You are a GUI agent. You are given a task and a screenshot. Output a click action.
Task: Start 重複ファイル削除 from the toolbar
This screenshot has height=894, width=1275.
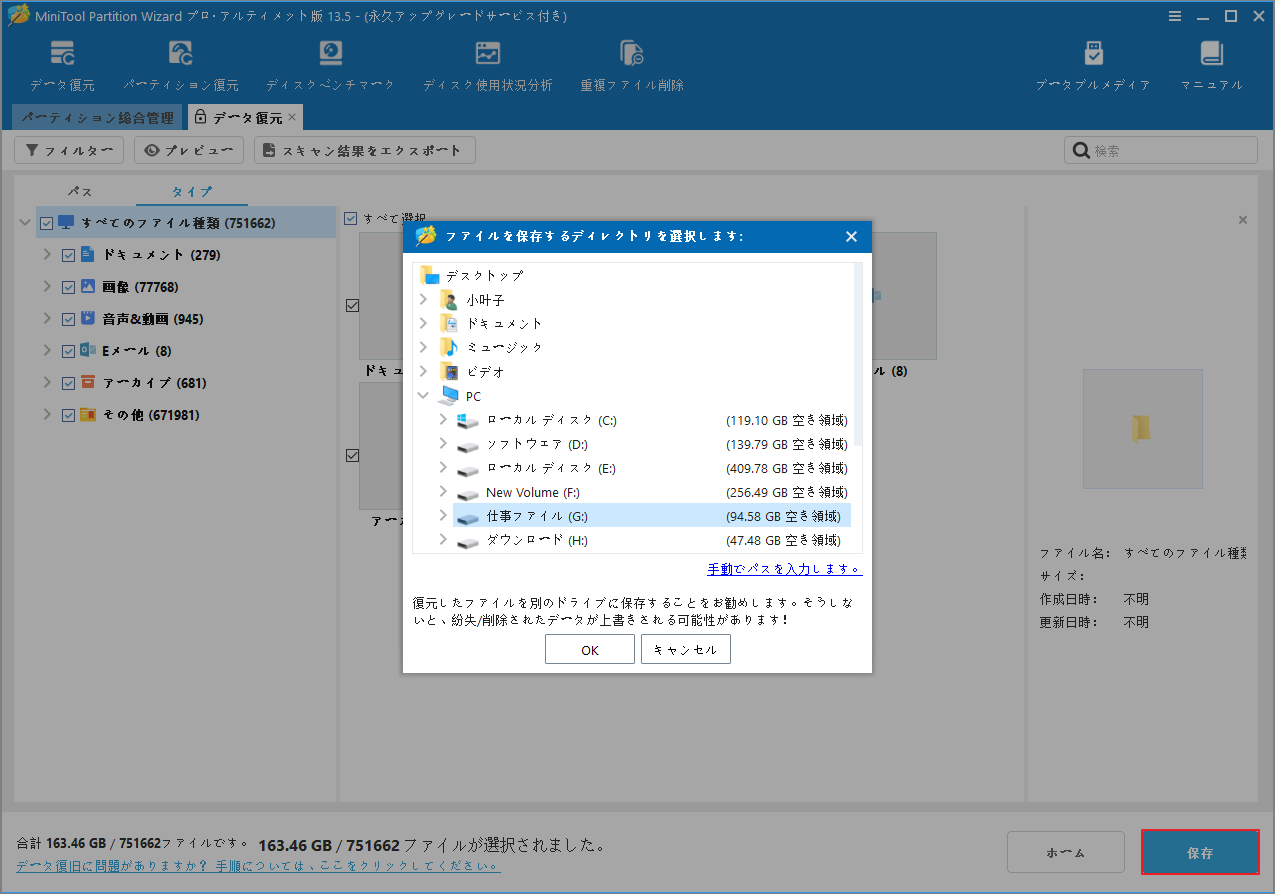pos(631,63)
